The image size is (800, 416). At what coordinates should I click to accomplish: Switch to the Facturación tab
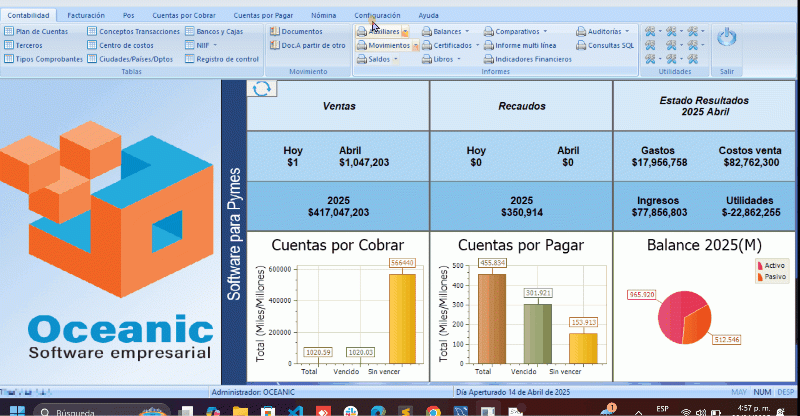point(85,16)
